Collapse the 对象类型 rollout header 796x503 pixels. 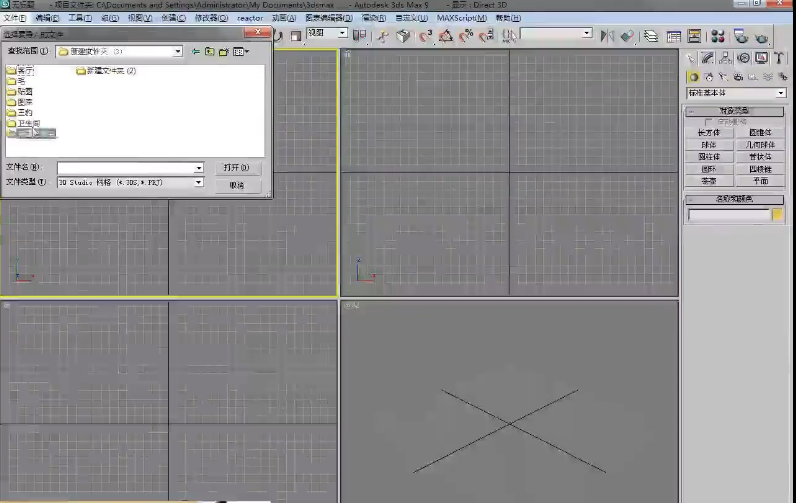[734, 111]
